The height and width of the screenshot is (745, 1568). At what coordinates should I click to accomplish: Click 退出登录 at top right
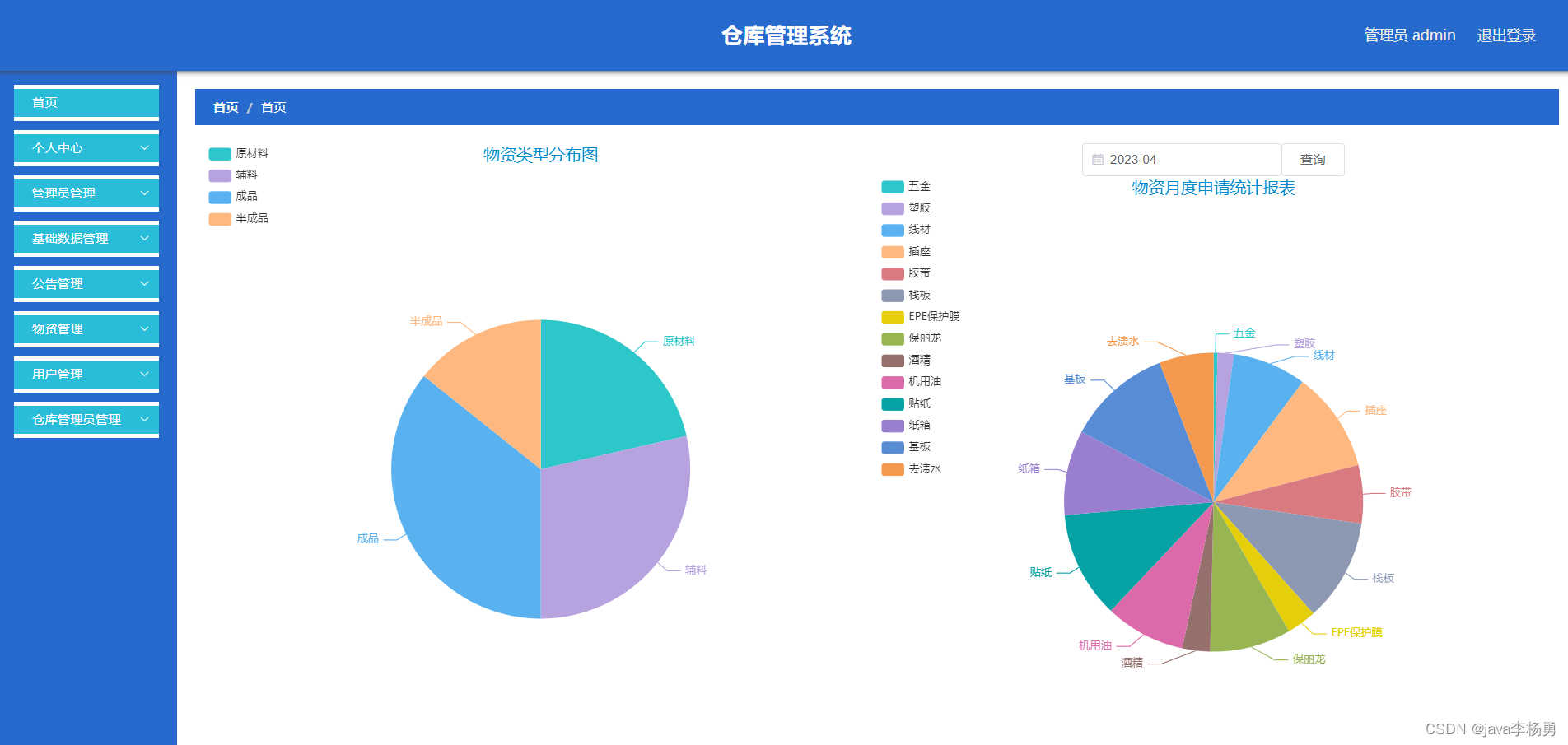point(1505,35)
